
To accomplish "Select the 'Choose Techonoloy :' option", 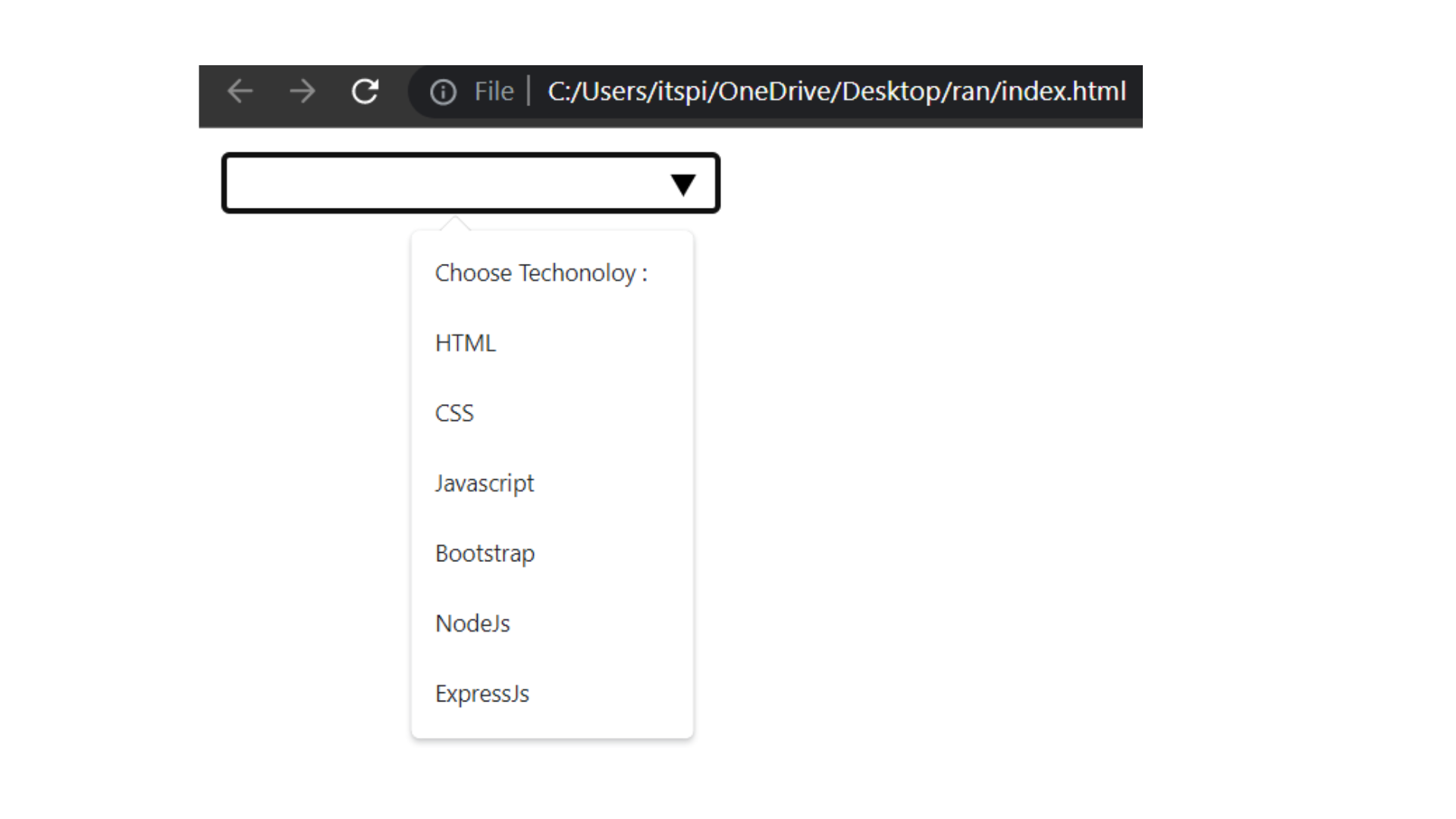I will (541, 273).
